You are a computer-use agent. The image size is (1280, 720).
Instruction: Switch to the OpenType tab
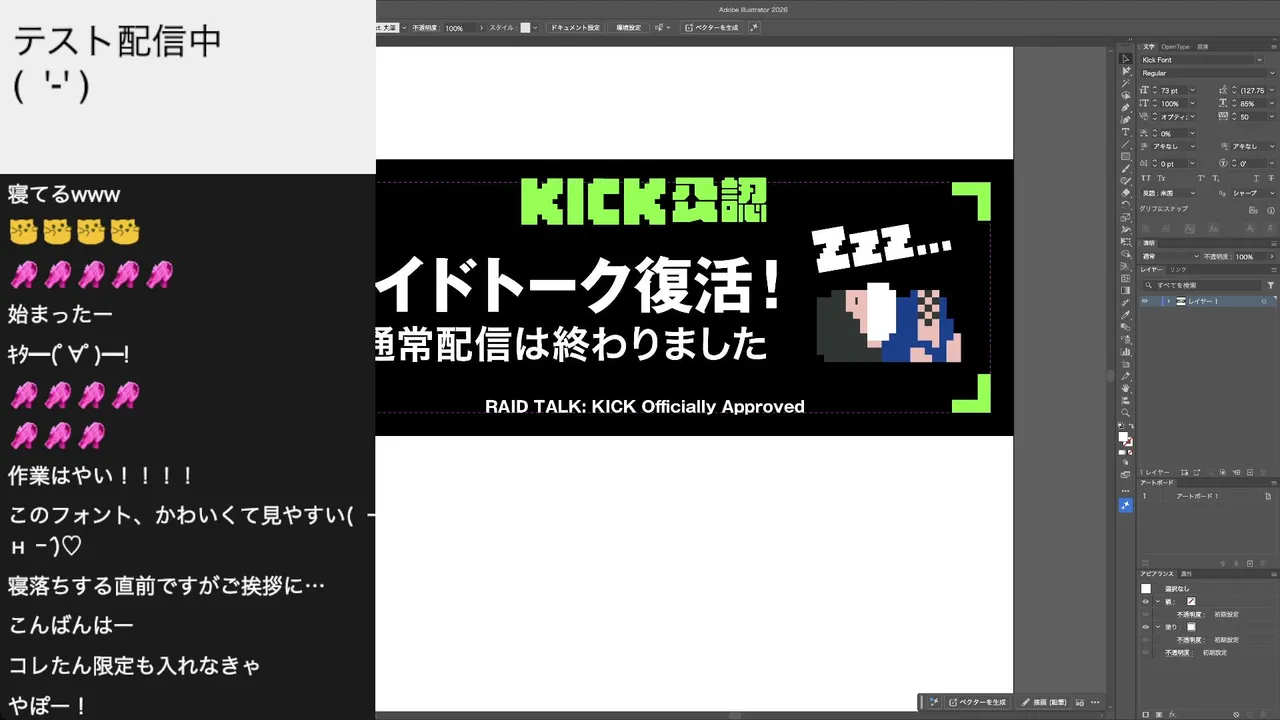click(1175, 46)
